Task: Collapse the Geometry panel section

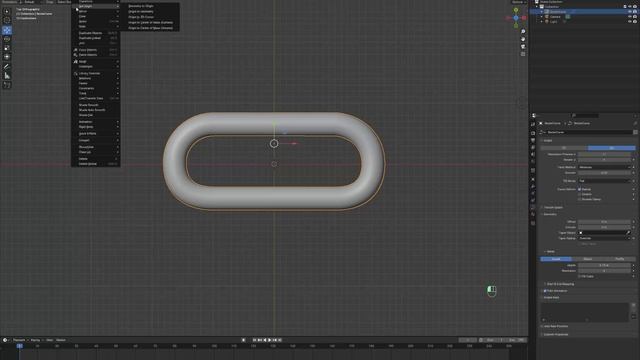Action: [549, 214]
